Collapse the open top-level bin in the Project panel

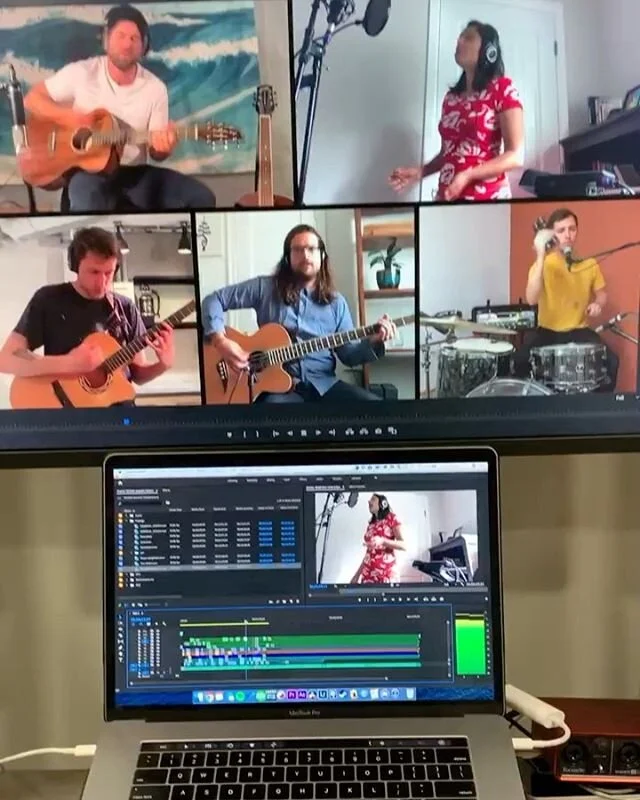[x=126, y=521]
